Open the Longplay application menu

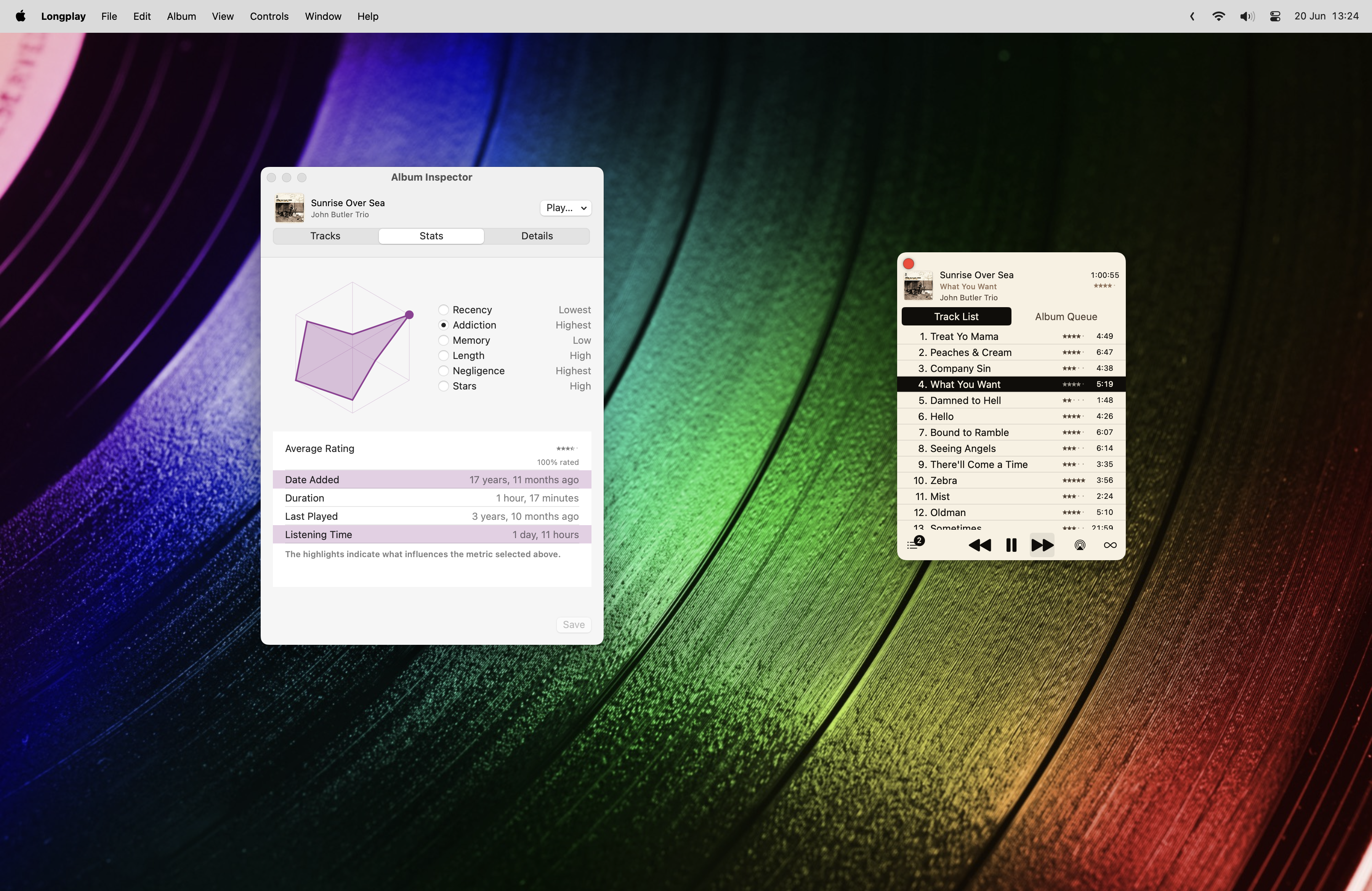[x=63, y=16]
